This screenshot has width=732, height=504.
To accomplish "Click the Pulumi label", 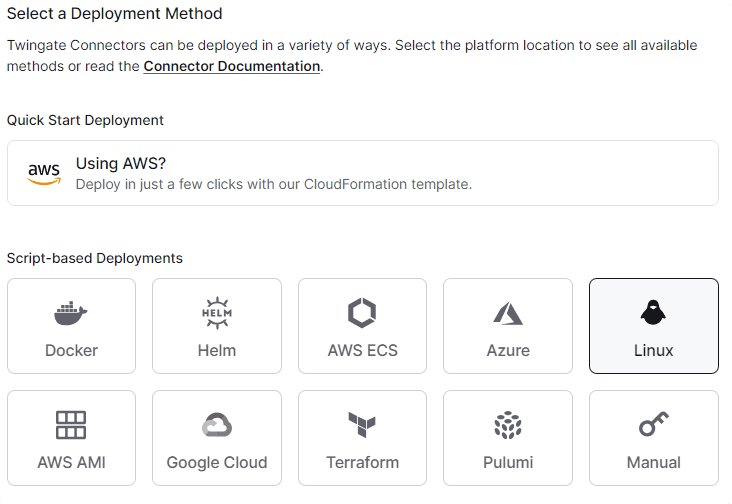I will (508, 462).
